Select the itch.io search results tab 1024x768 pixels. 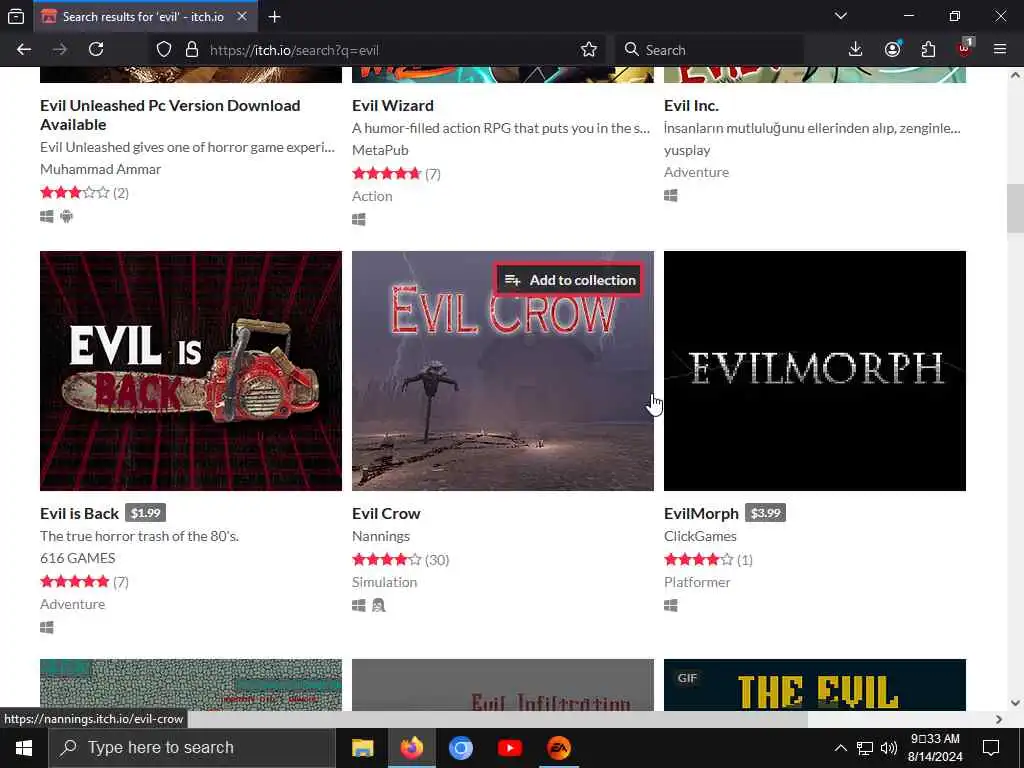[144, 17]
